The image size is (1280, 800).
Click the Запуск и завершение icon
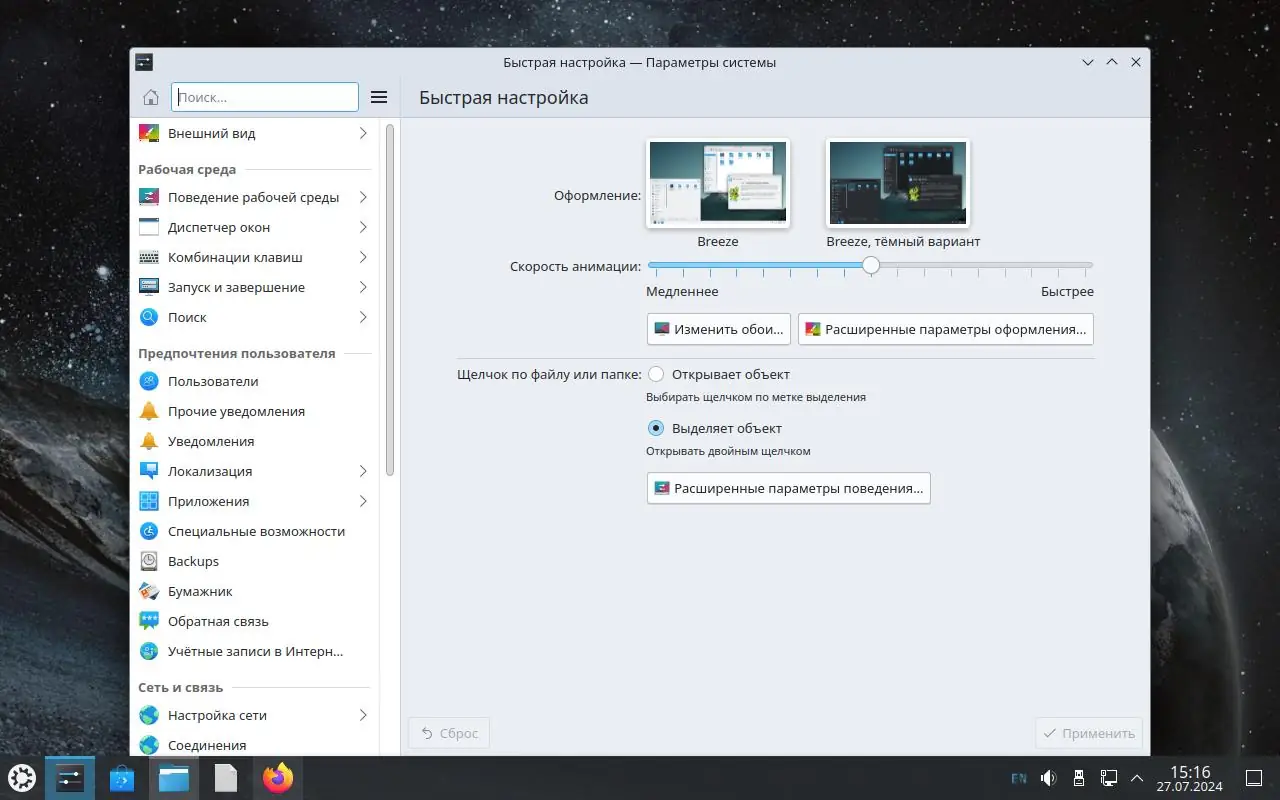tap(149, 287)
